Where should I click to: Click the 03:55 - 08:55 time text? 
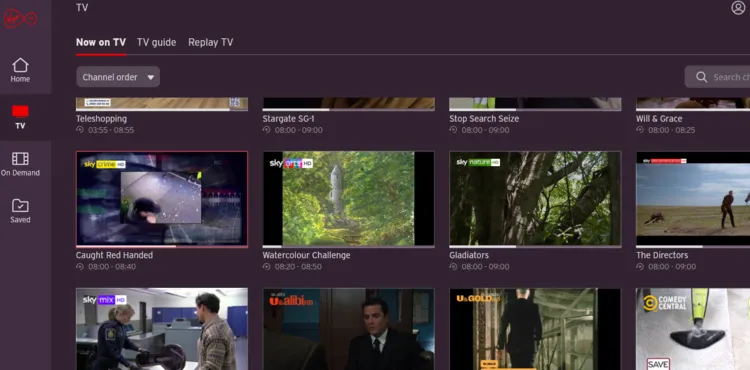tap(111, 130)
